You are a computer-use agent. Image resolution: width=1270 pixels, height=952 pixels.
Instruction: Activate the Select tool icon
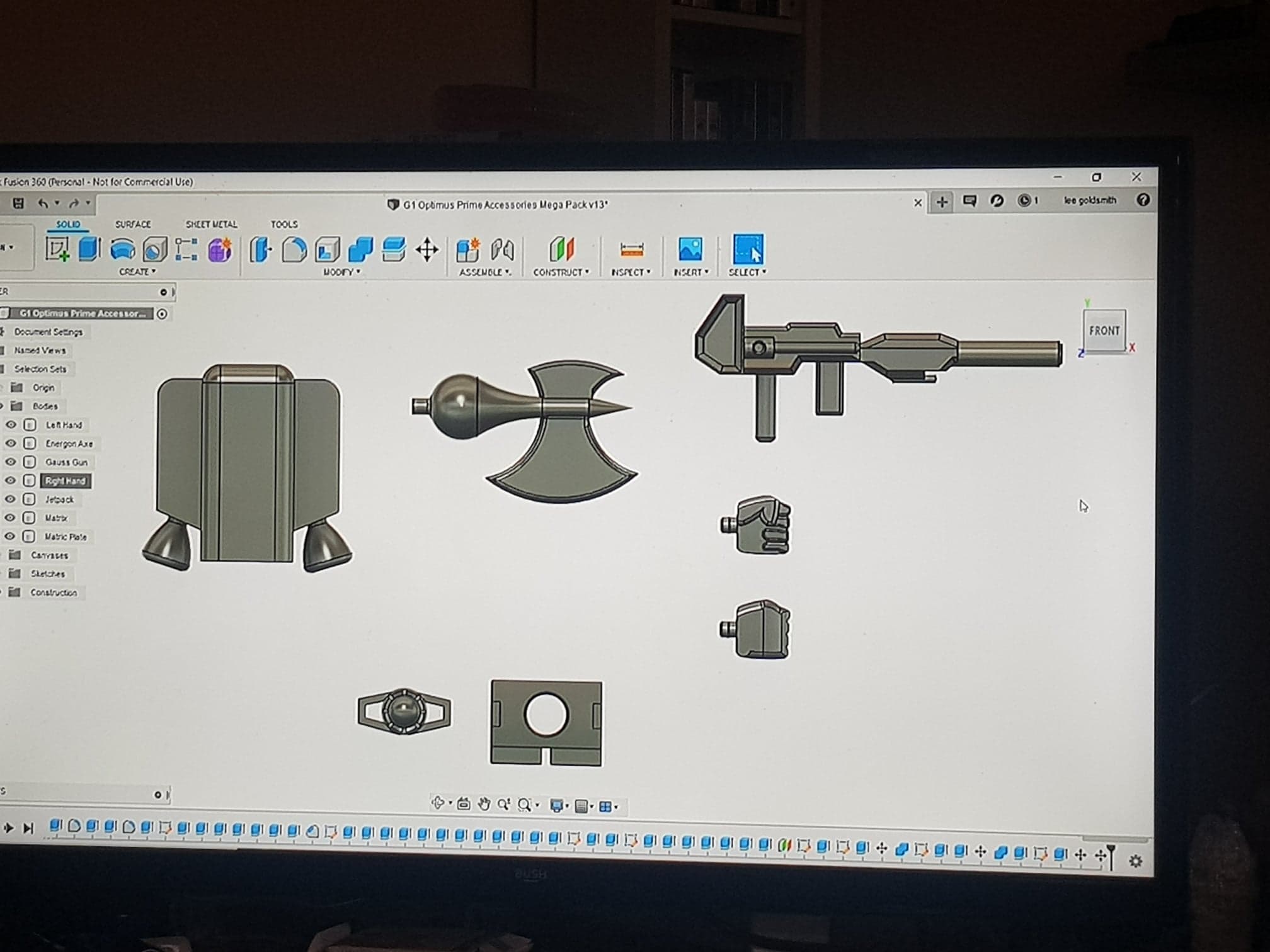pyautogui.click(x=748, y=249)
